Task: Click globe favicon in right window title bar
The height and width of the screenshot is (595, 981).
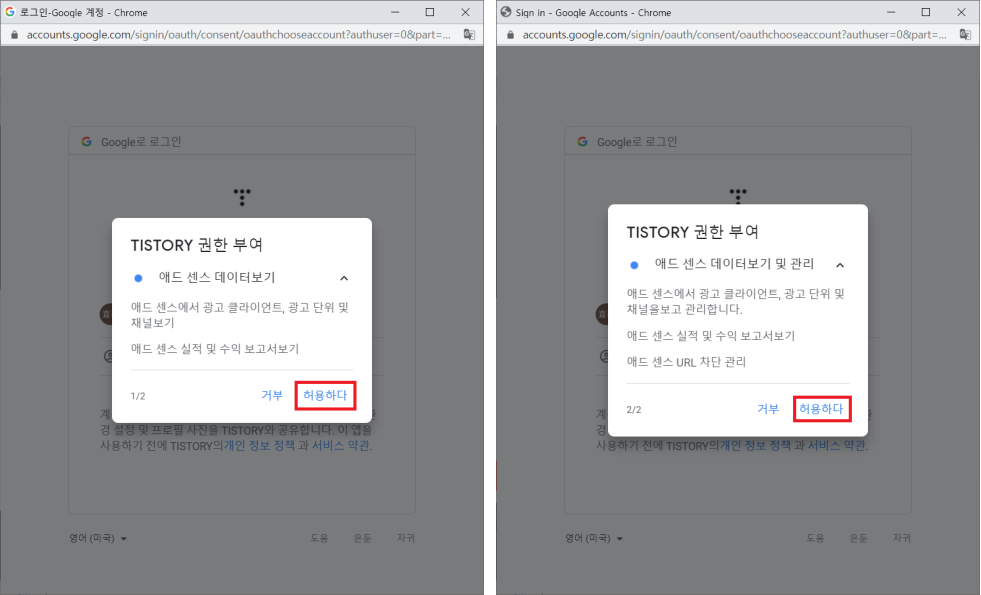Action: (506, 12)
